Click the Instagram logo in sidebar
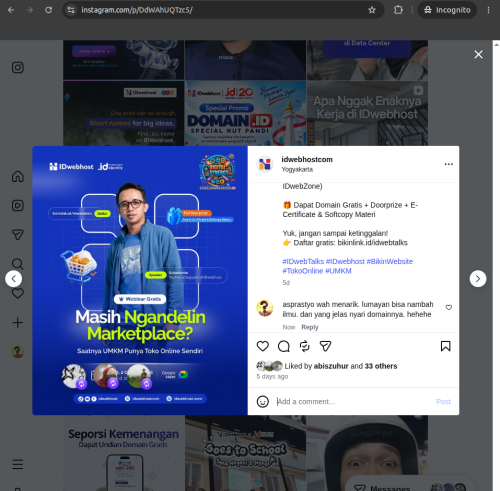Image resolution: width=500 pixels, height=491 pixels. coord(18,67)
